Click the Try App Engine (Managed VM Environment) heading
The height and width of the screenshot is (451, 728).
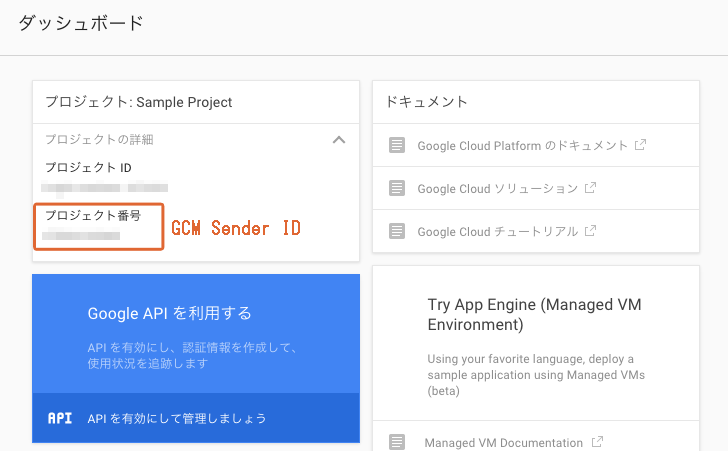pyautogui.click(x=534, y=314)
